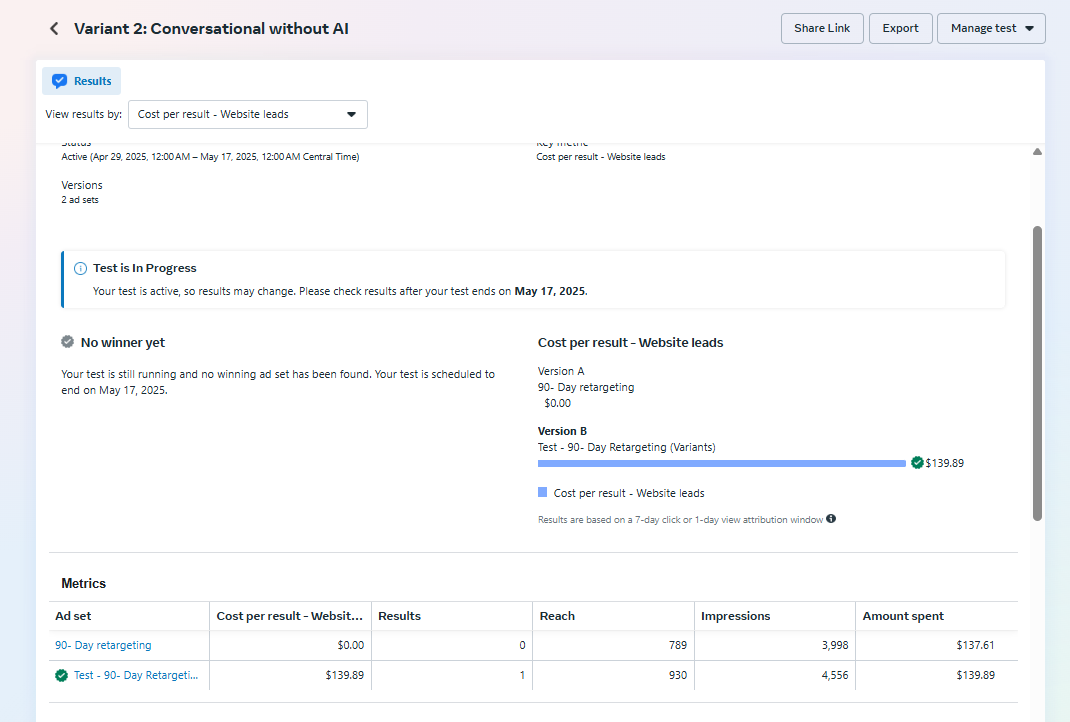1070x722 pixels.
Task: Click the Share Link button
Action: tap(822, 29)
